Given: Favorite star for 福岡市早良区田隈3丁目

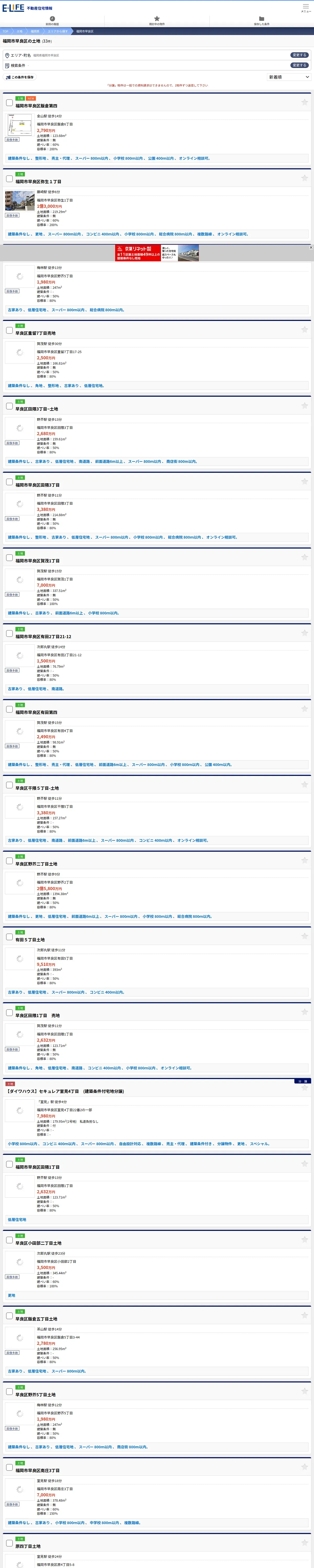Looking at the screenshot, I should click(x=304, y=481).
